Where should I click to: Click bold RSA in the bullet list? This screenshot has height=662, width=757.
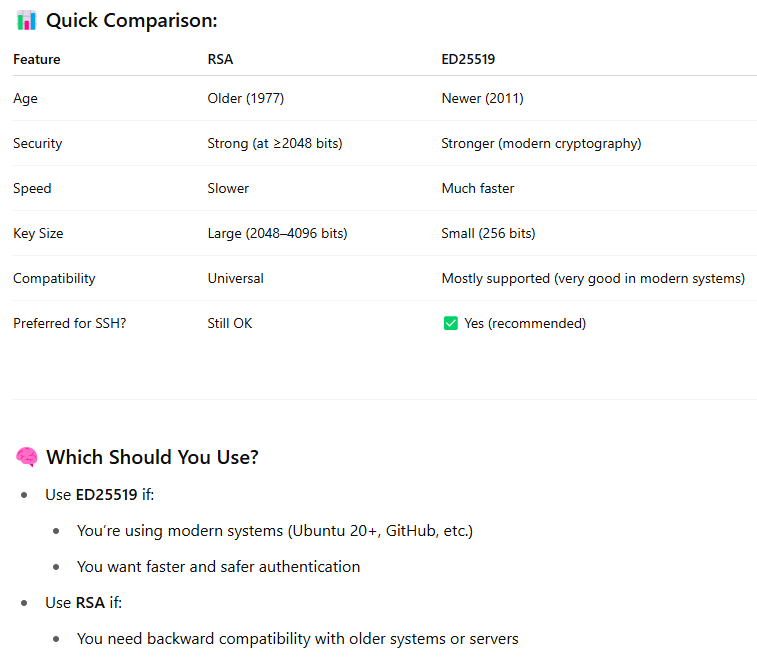(x=90, y=602)
